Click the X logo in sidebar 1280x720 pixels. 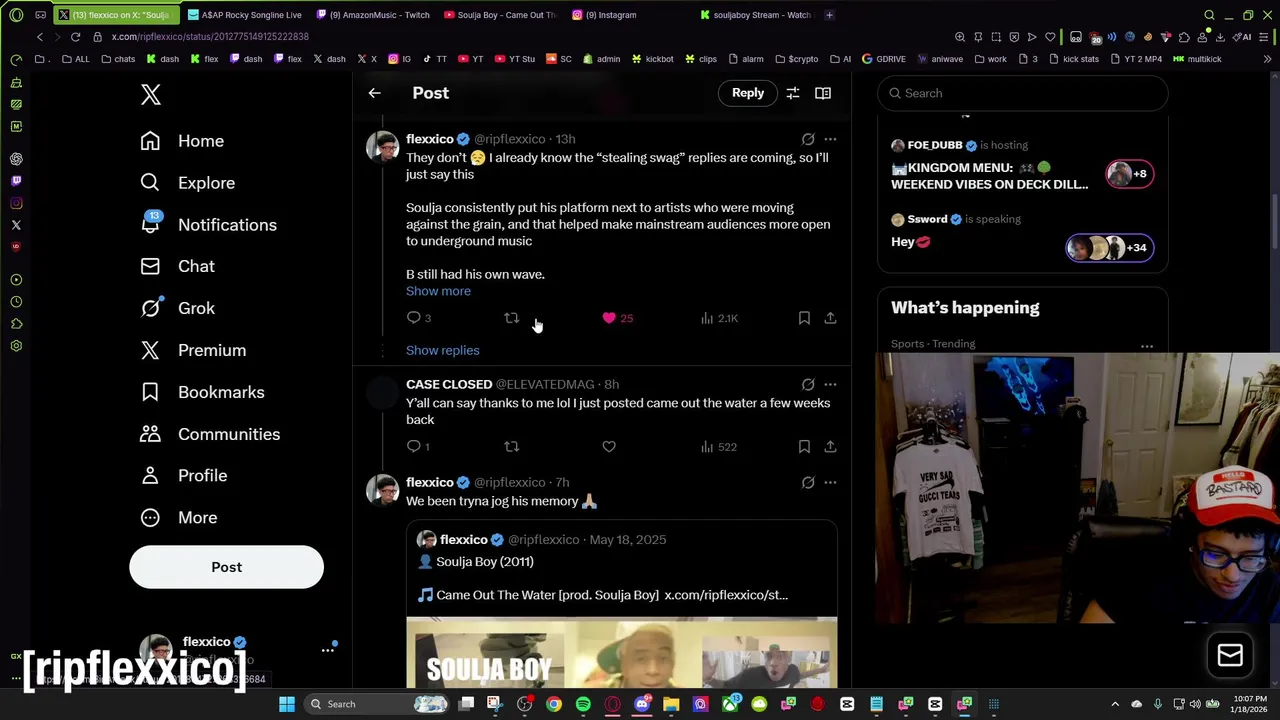click(x=151, y=94)
